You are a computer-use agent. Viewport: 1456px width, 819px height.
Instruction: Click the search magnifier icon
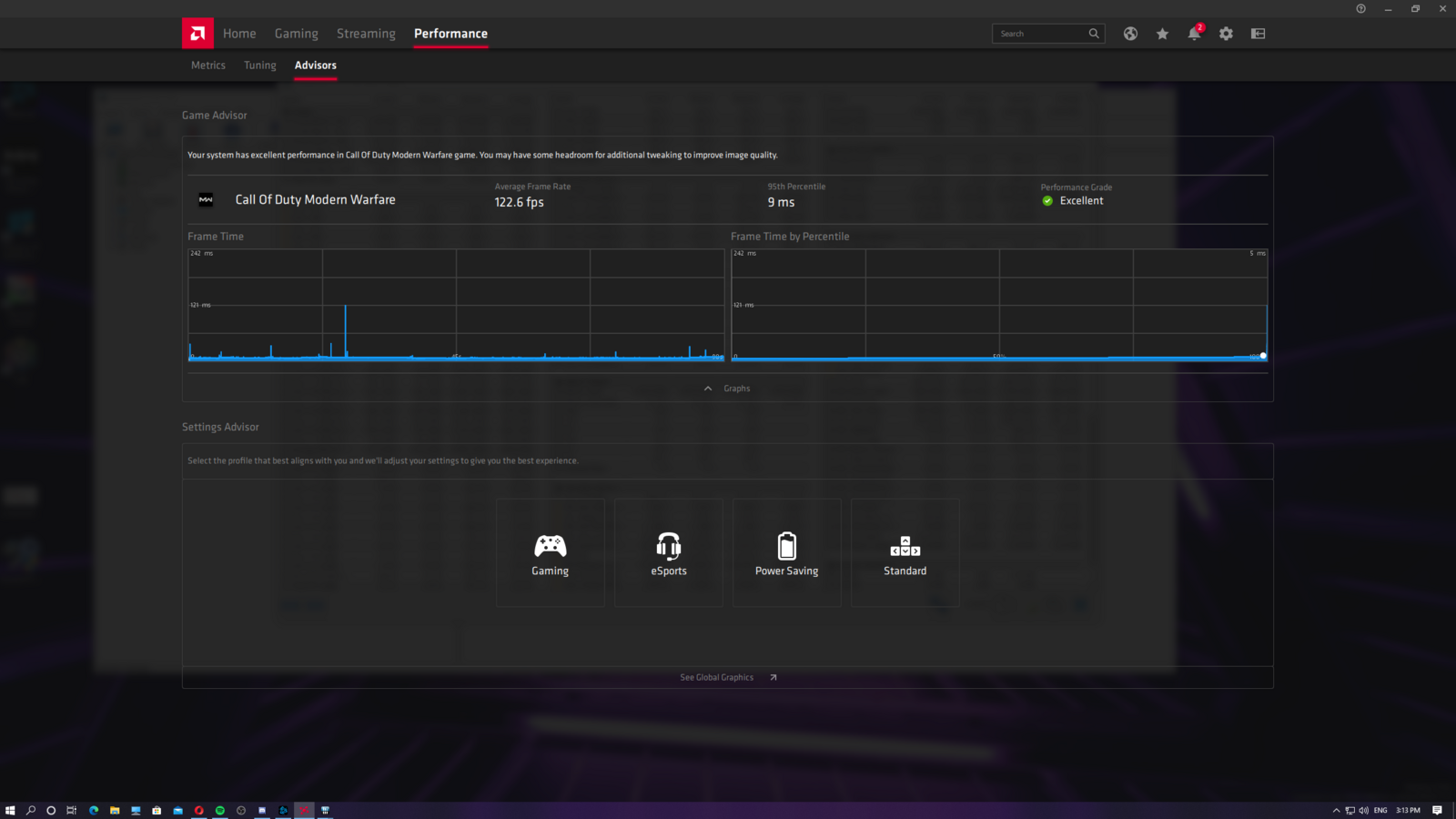(x=1094, y=34)
